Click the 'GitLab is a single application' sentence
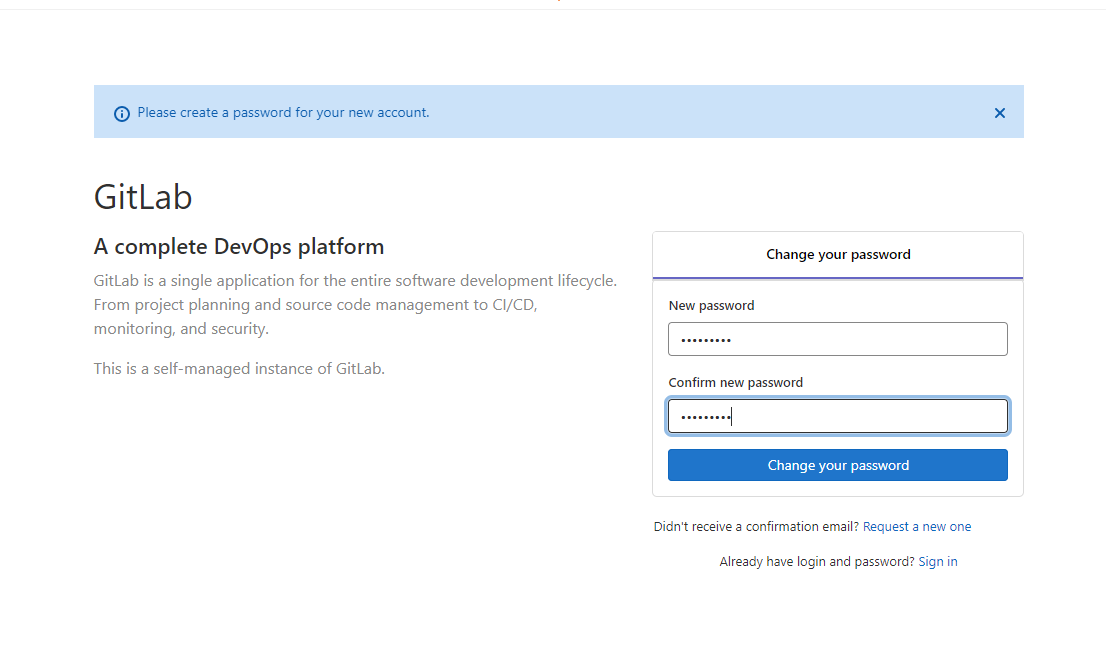 click(x=356, y=281)
